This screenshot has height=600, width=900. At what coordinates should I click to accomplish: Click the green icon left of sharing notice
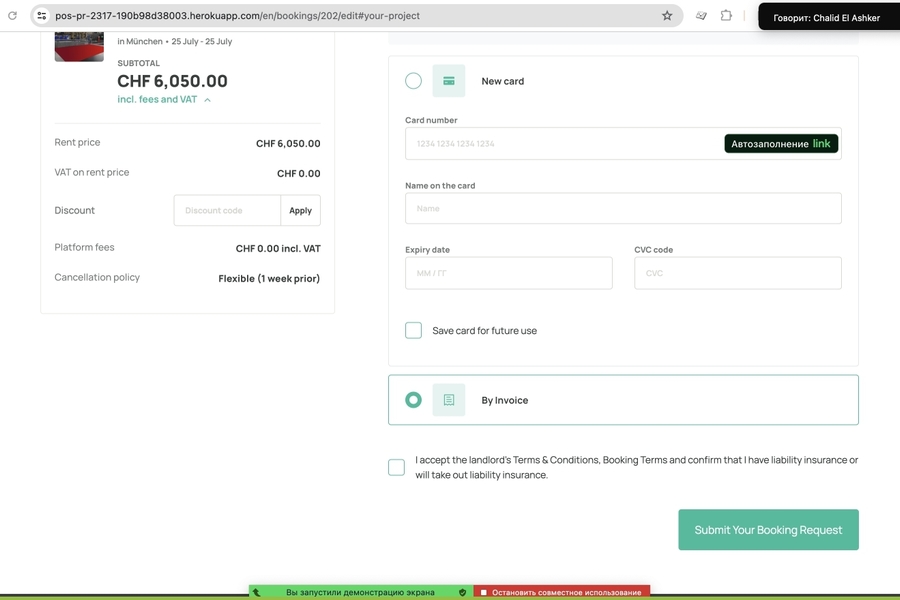257,592
